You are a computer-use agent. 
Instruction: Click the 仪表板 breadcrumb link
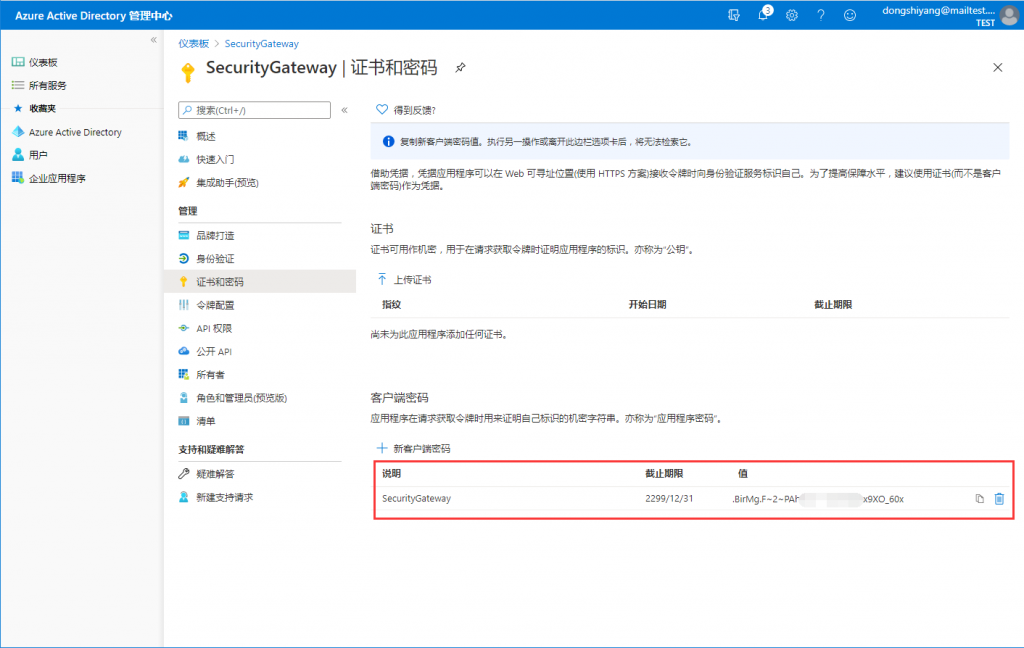click(x=193, y=43)
